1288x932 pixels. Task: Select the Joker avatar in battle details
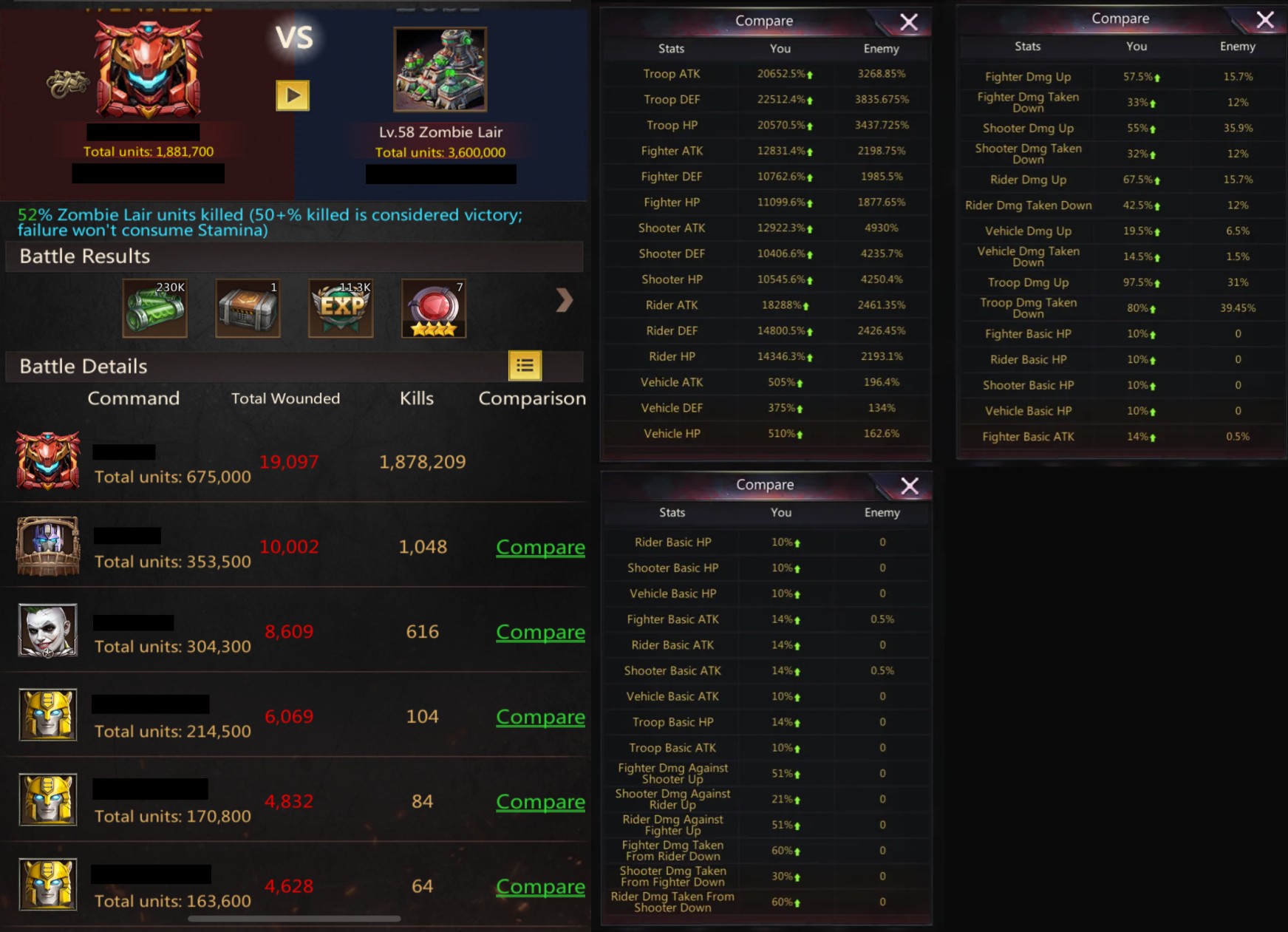(48, 630)
